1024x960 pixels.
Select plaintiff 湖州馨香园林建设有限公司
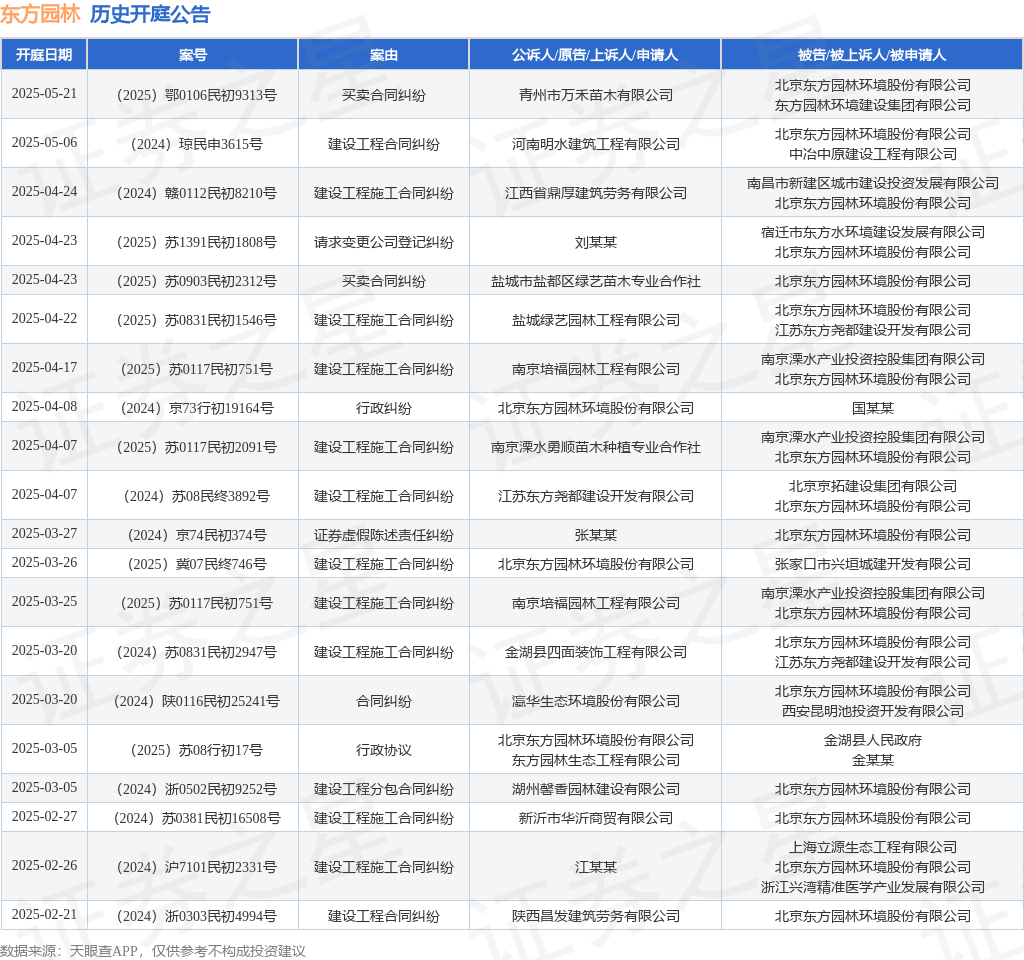tap(596, 790)
